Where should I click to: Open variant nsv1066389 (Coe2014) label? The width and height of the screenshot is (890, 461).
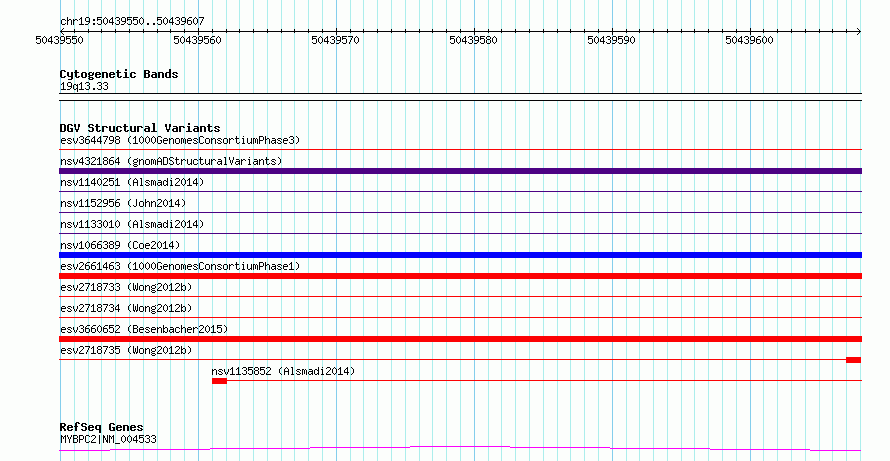tap(120, 245)
